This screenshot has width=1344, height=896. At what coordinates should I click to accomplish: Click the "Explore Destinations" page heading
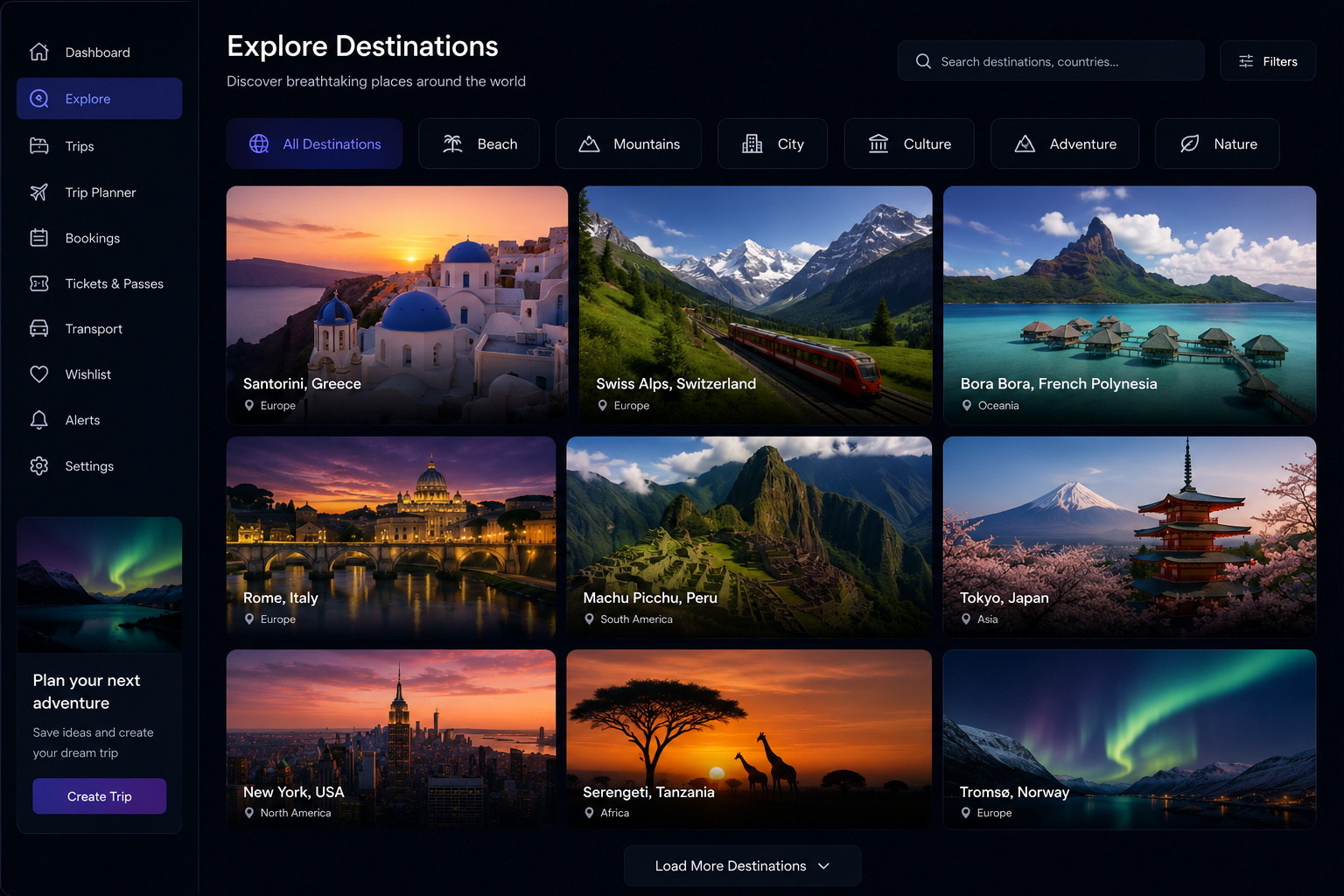click(362, 46)
